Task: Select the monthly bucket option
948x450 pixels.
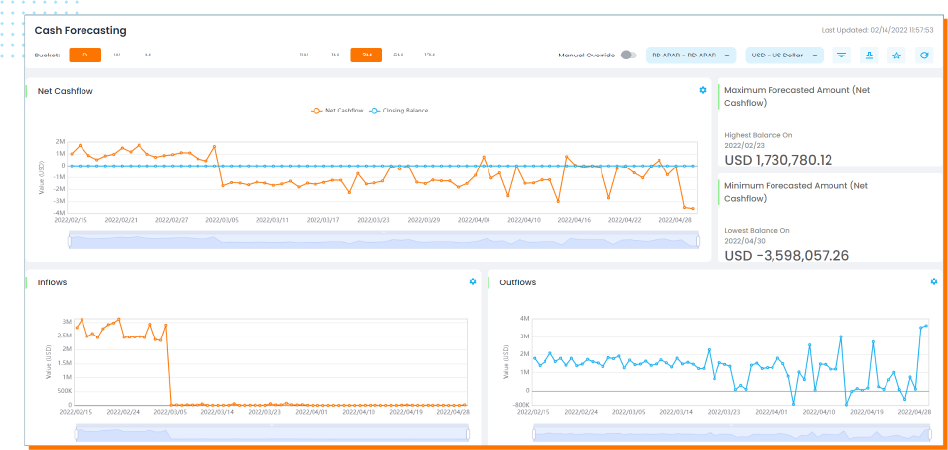Action: (148, 55)
